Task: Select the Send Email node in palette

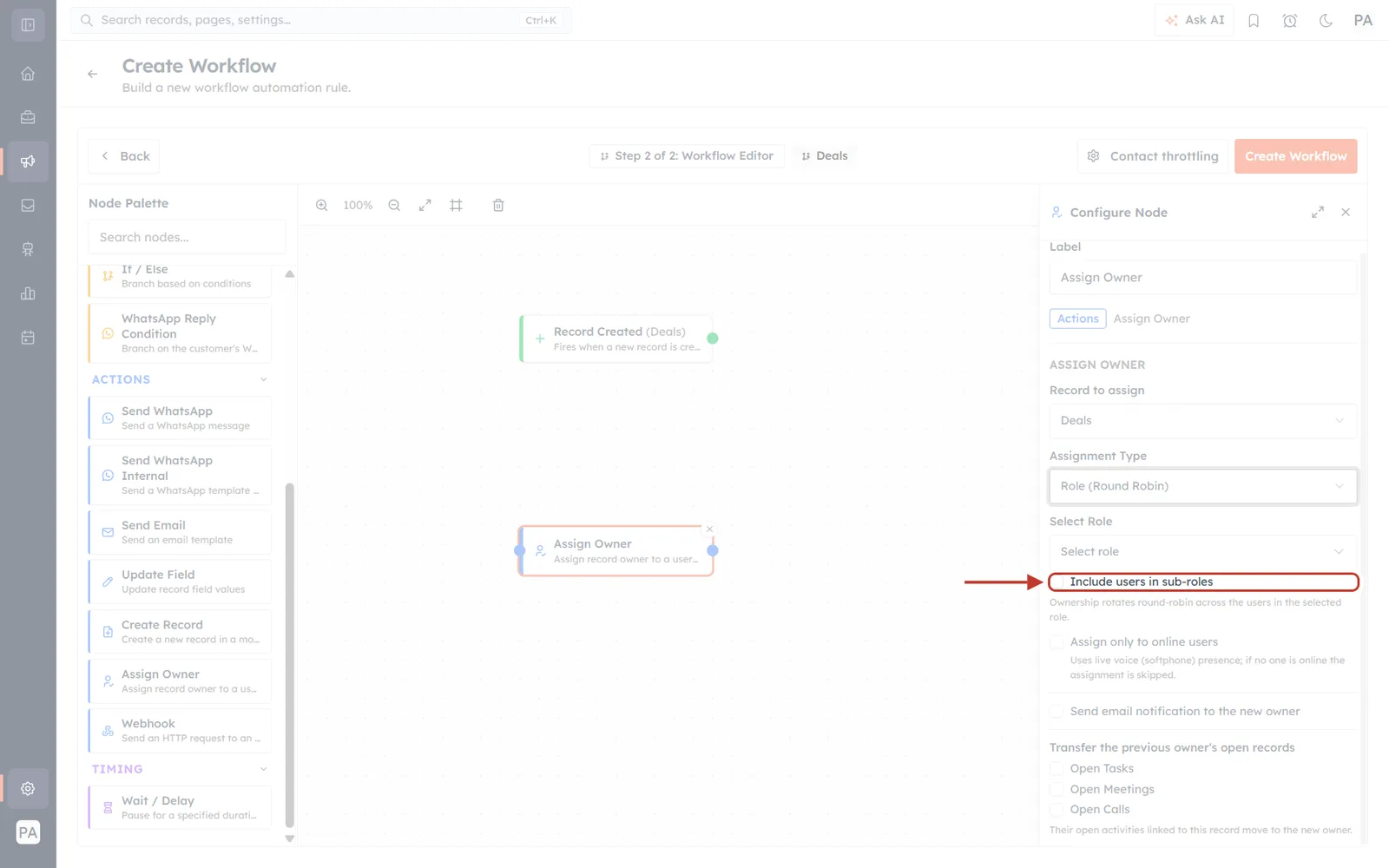Action: pos(180,532)
